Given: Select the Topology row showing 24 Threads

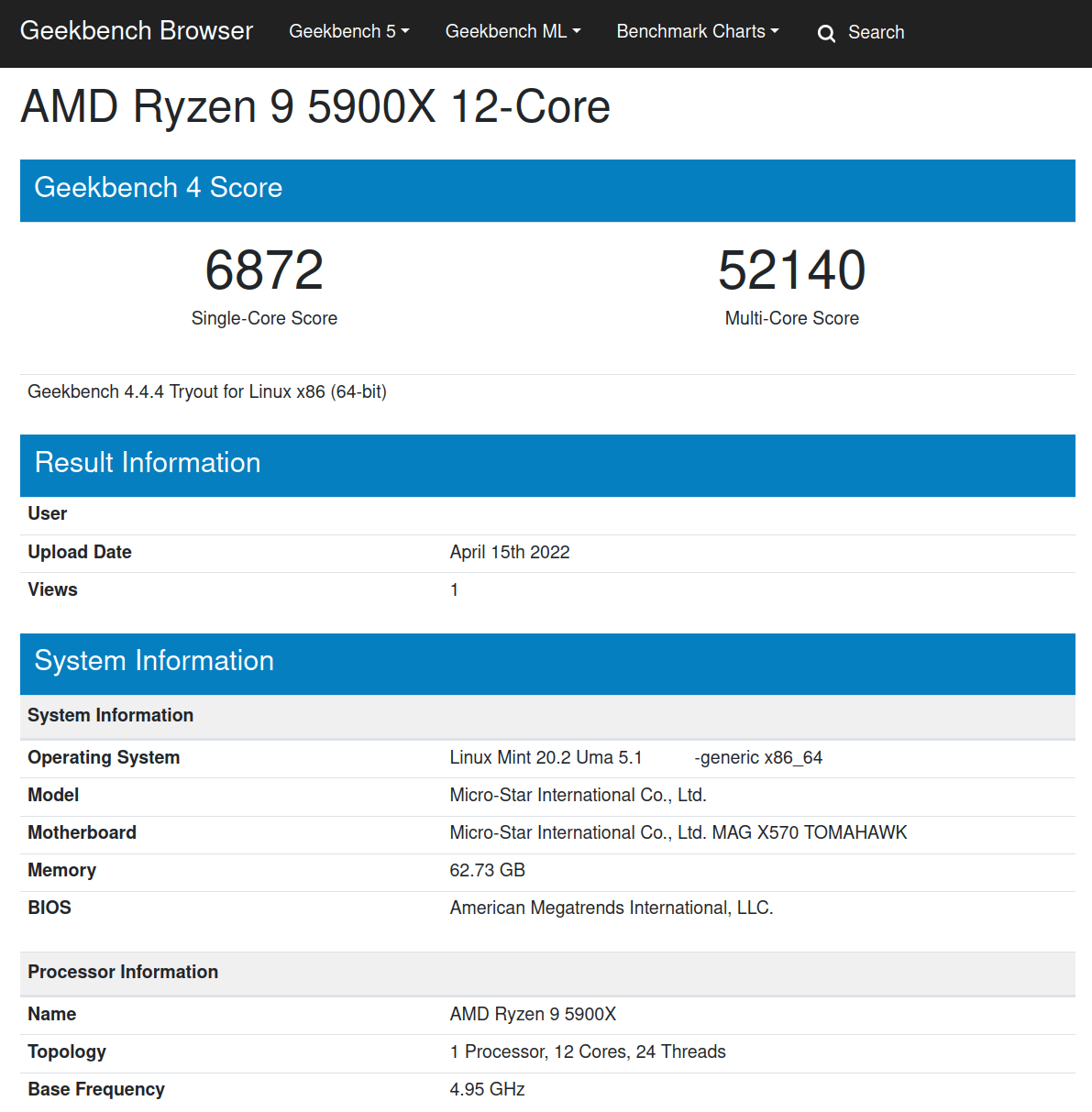Looking at the screenshot, I should coord(588,1051).
